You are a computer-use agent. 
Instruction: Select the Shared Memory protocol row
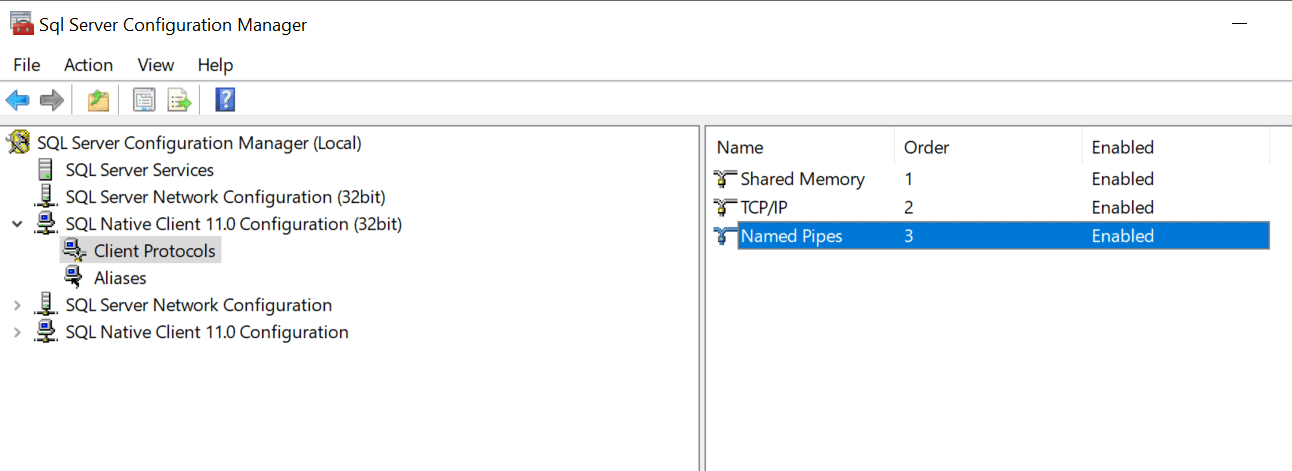(990, 179)
